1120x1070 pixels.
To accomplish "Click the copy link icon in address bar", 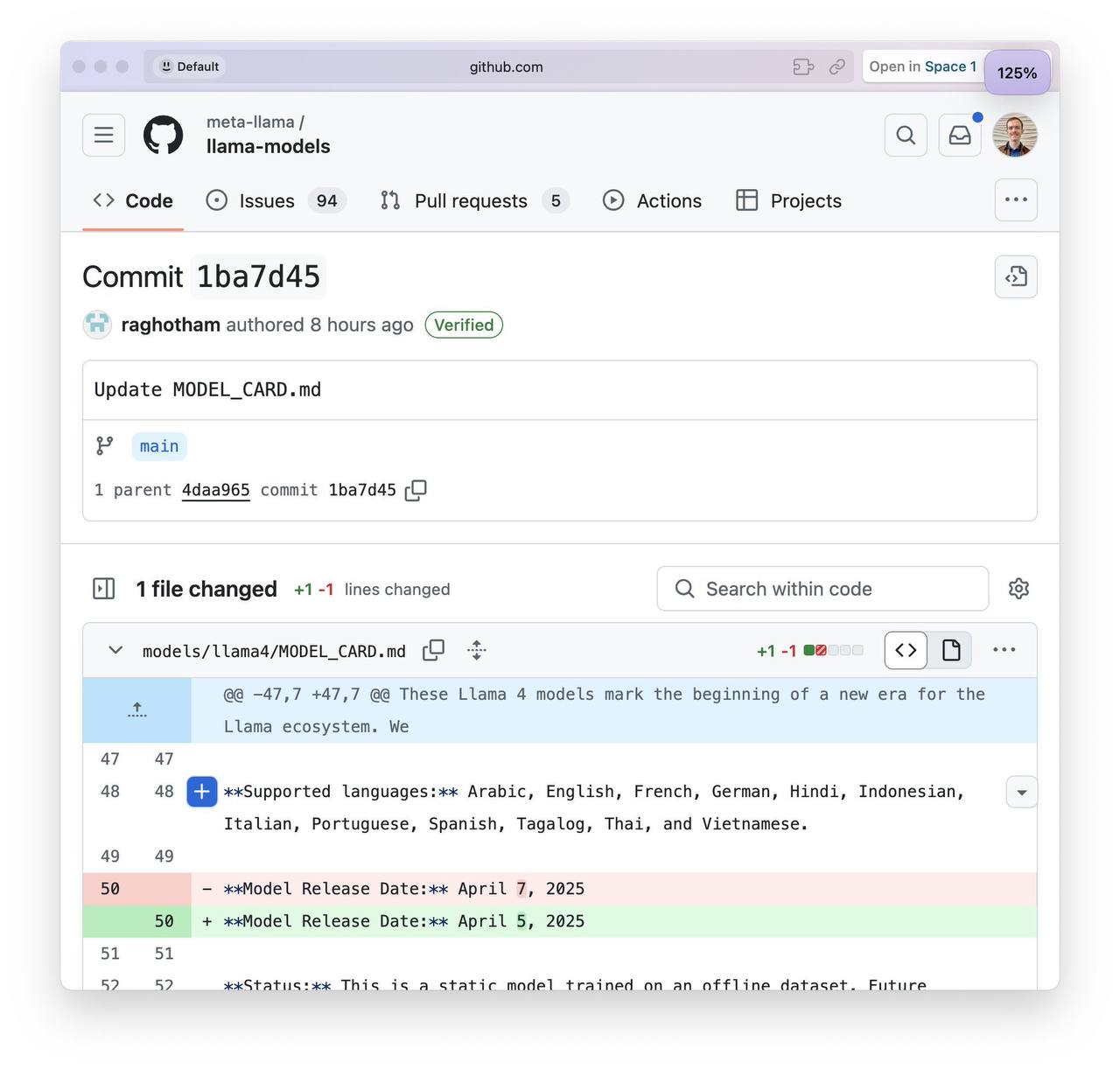I will click(837, 66).
